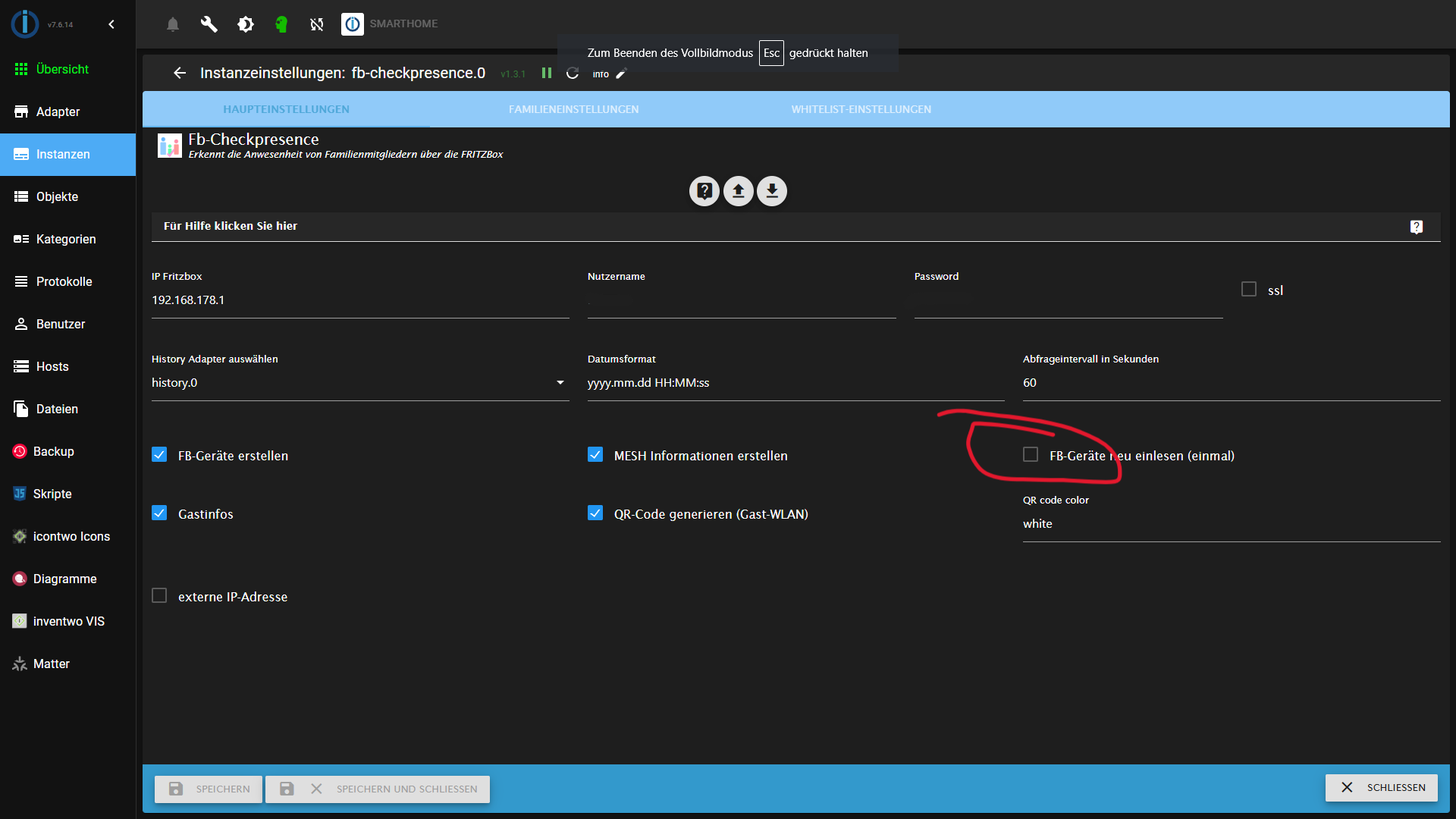This screenshot has width=1456, height=819.
Task: Restart instance with the reload icon
Action: click(x=573, y=73)
